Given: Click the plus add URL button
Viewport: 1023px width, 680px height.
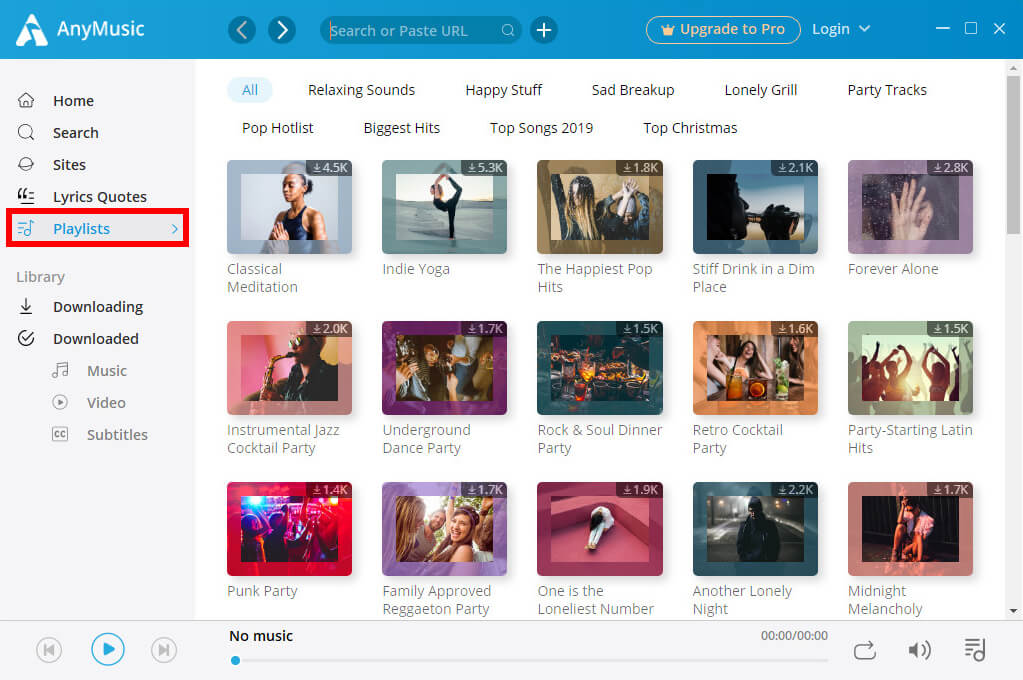Looking at the screenshot, I should click(543, 30).
